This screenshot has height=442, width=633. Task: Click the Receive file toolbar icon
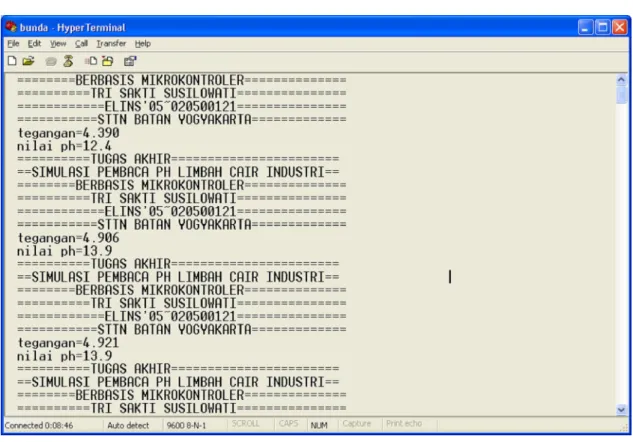coord(108,61)
